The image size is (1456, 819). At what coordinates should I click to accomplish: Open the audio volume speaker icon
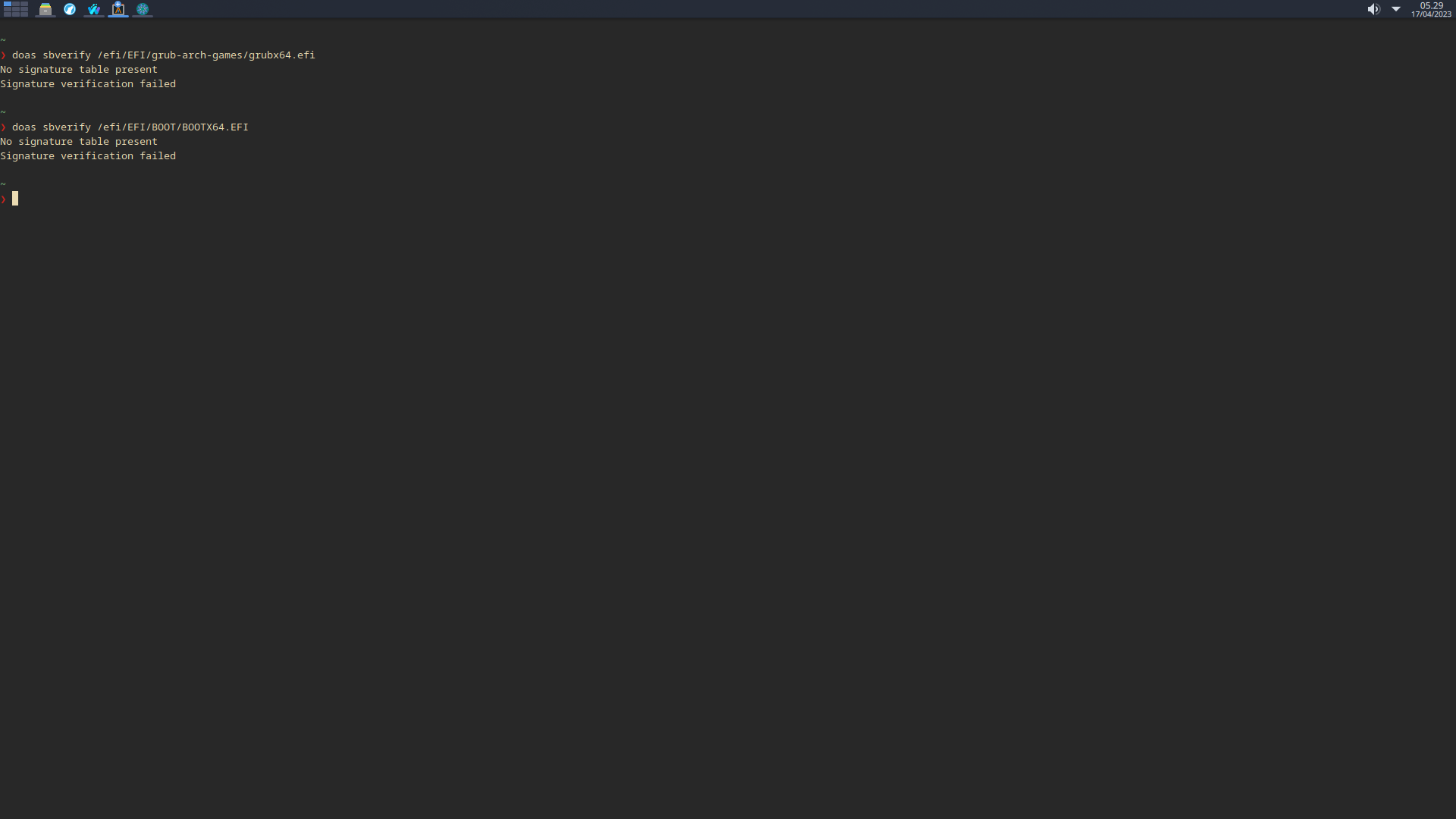[x=1373, y=9]
